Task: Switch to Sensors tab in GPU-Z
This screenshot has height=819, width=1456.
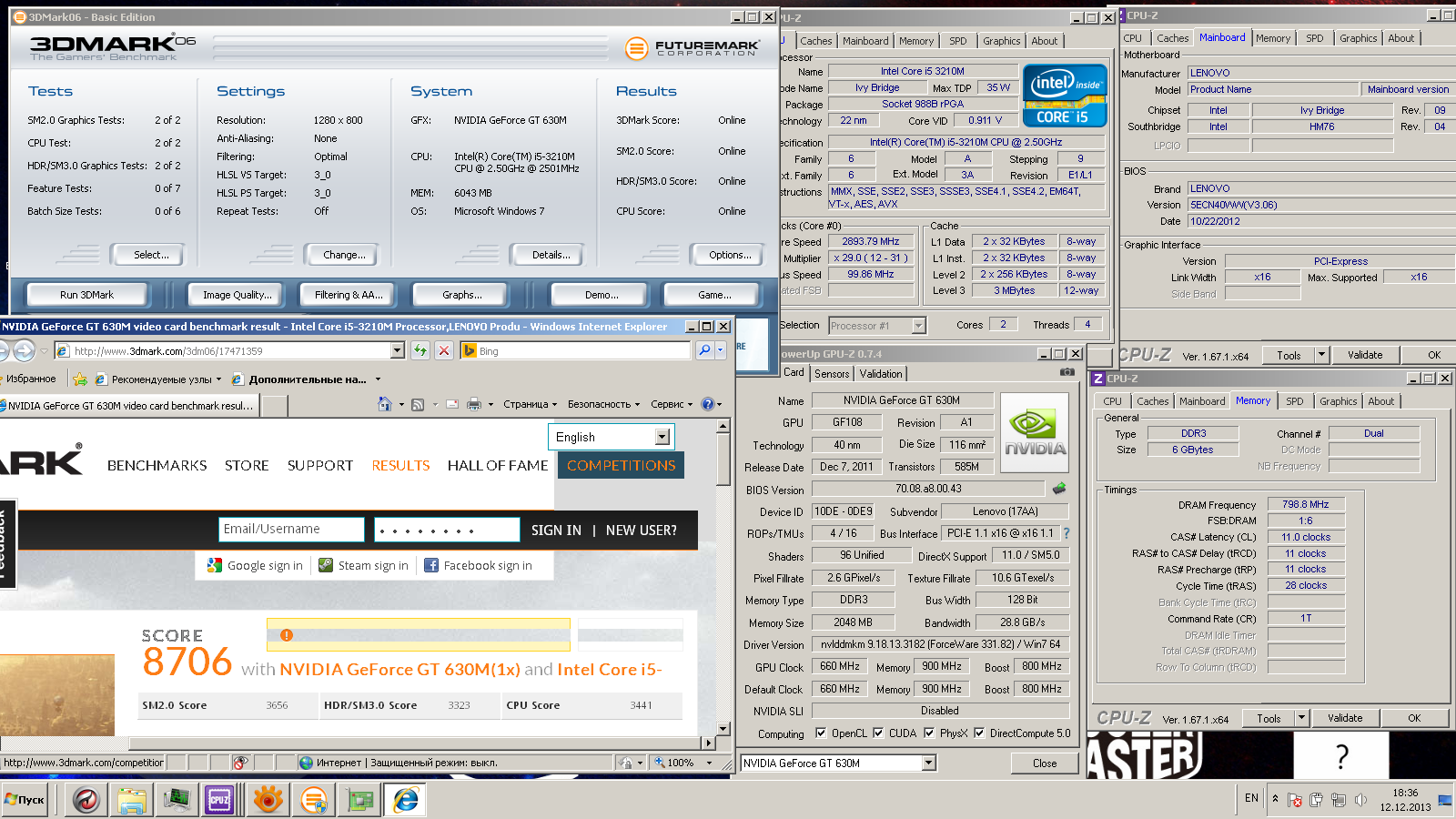Action: 832,373
